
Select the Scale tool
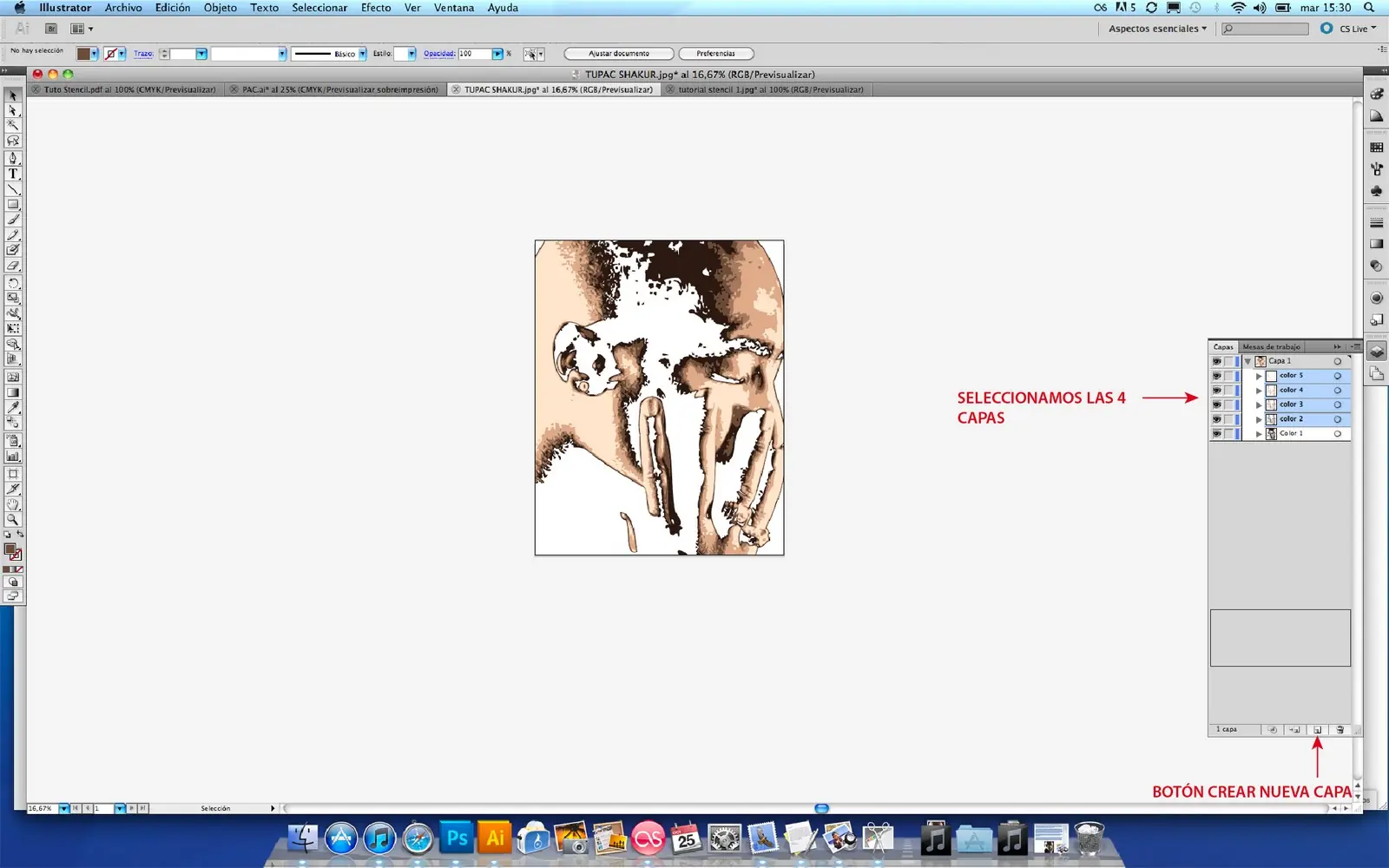click(x=13, y=299)
